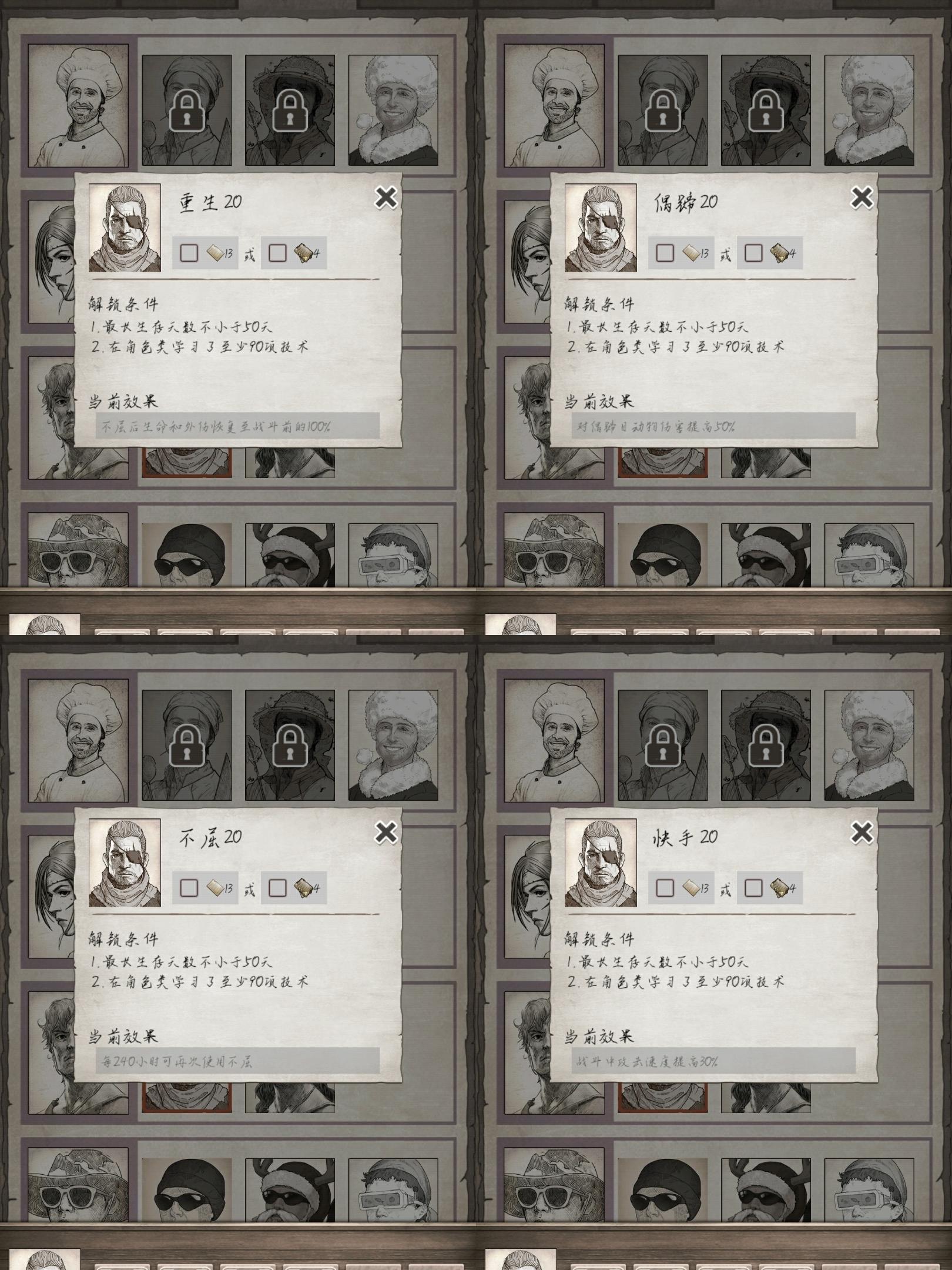The image size is (952, 1270).
Task: Select the chef portrait above 重生20 popup
Action: pos(78,106)
